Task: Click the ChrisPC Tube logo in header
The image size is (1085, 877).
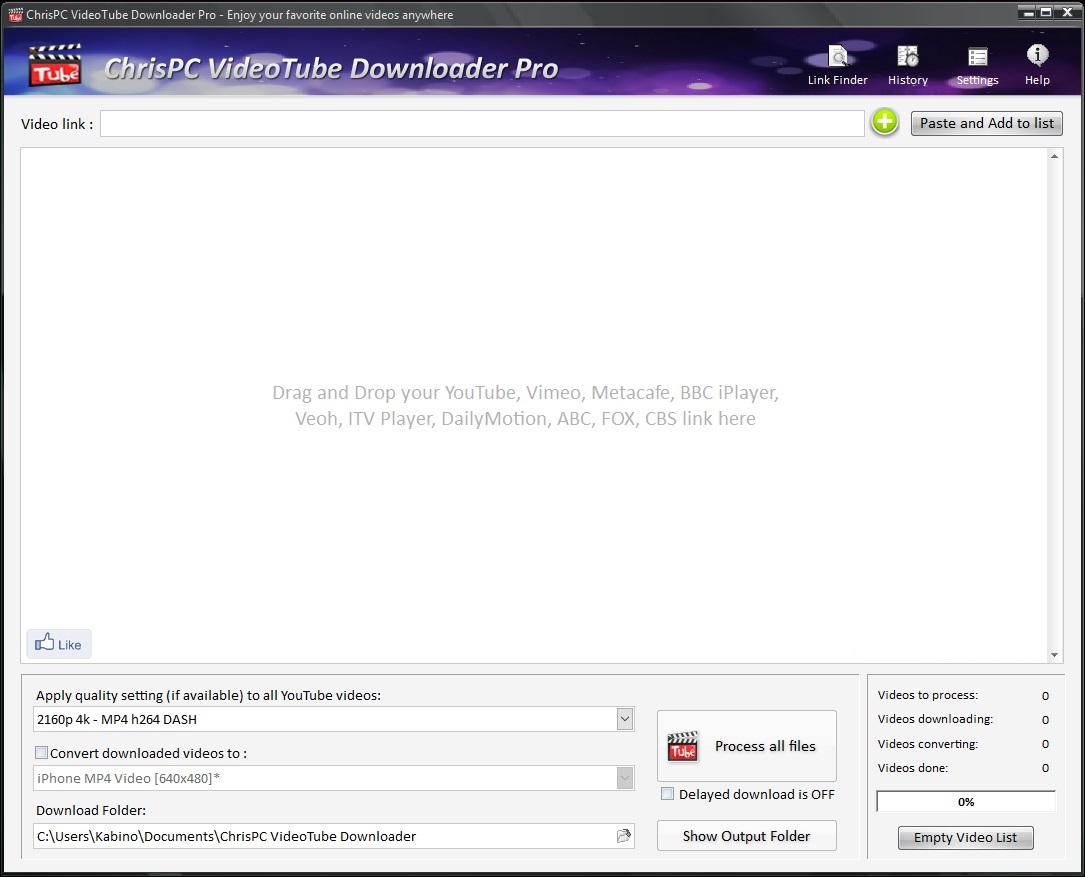Action: [55, 65]
